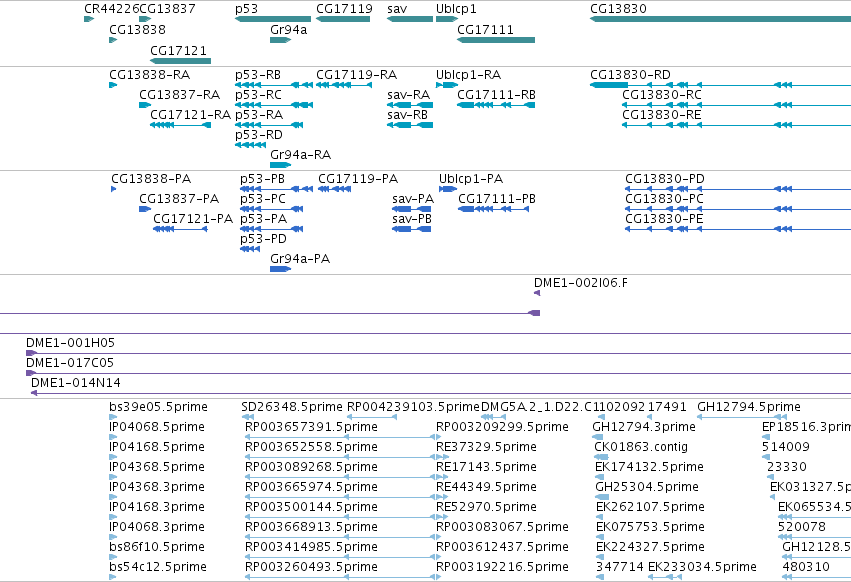Click EST RE37329.5prime

tap(486, 447)
